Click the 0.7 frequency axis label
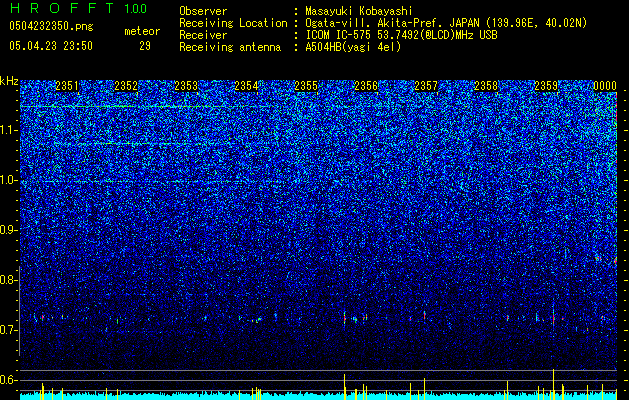The width and height of the screenshot is (629, 400). (x=9, y=330)
